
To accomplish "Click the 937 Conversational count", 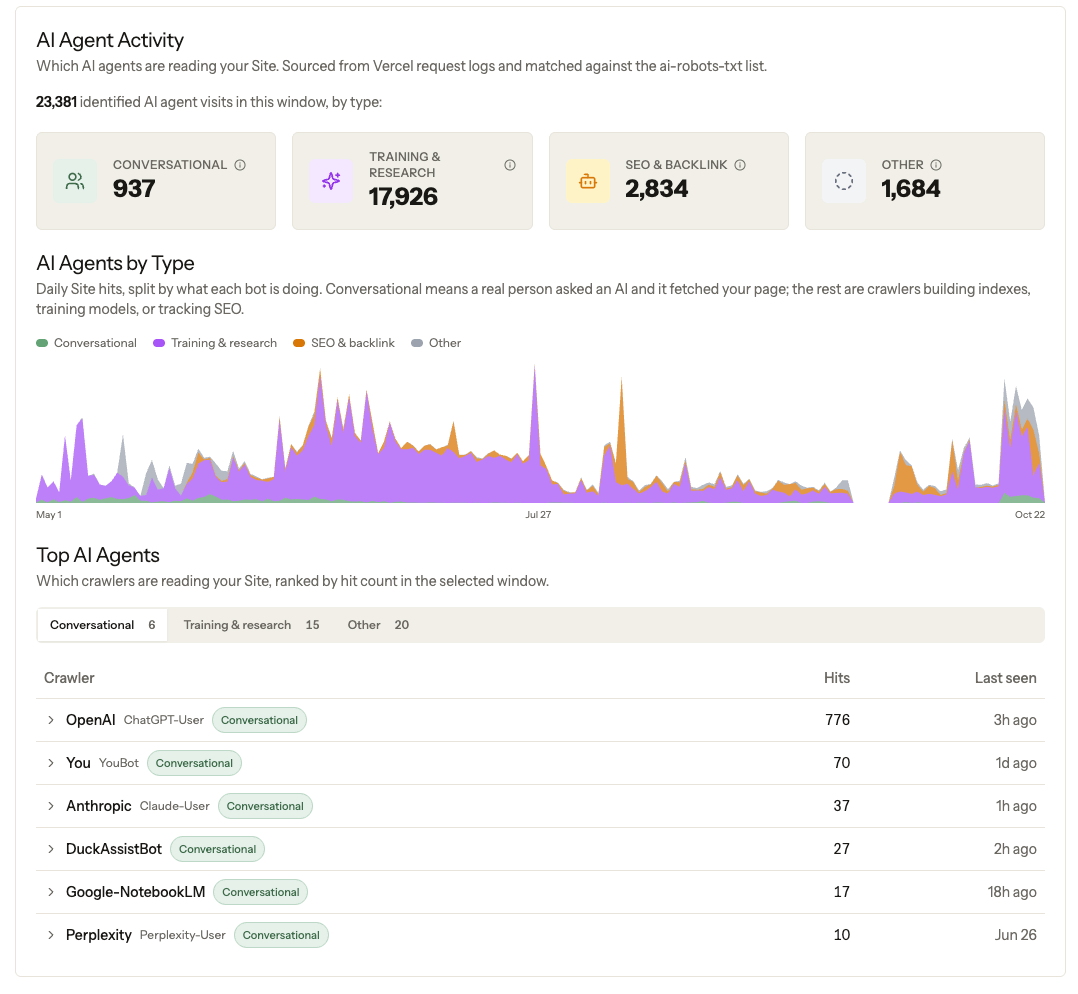I will coord(134,188).
